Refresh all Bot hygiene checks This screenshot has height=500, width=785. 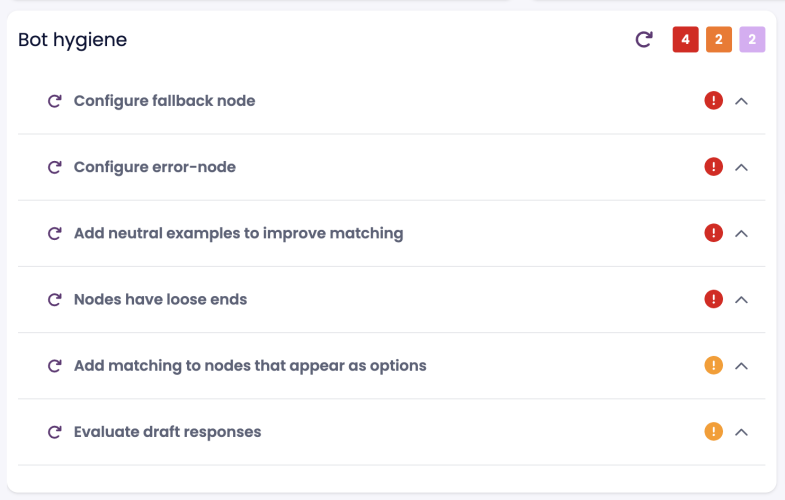click(x=645, y=40)
